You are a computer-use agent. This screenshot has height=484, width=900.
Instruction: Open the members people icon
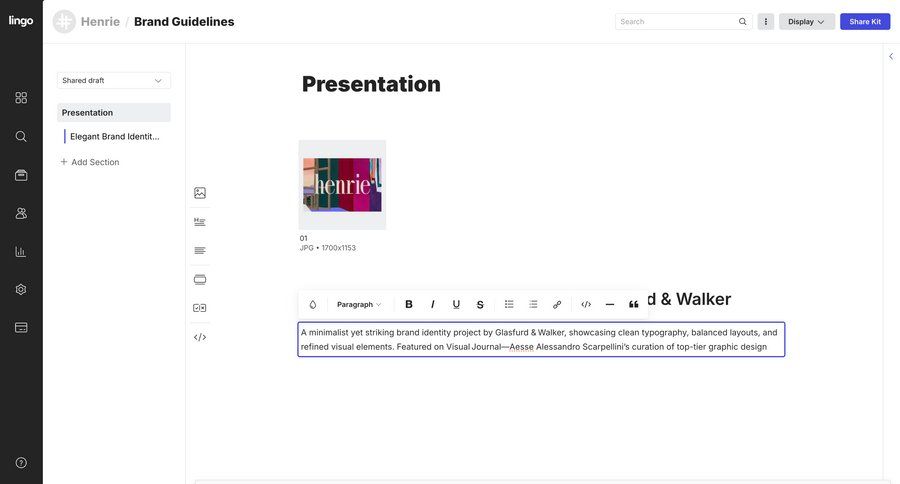coord(21,213)
